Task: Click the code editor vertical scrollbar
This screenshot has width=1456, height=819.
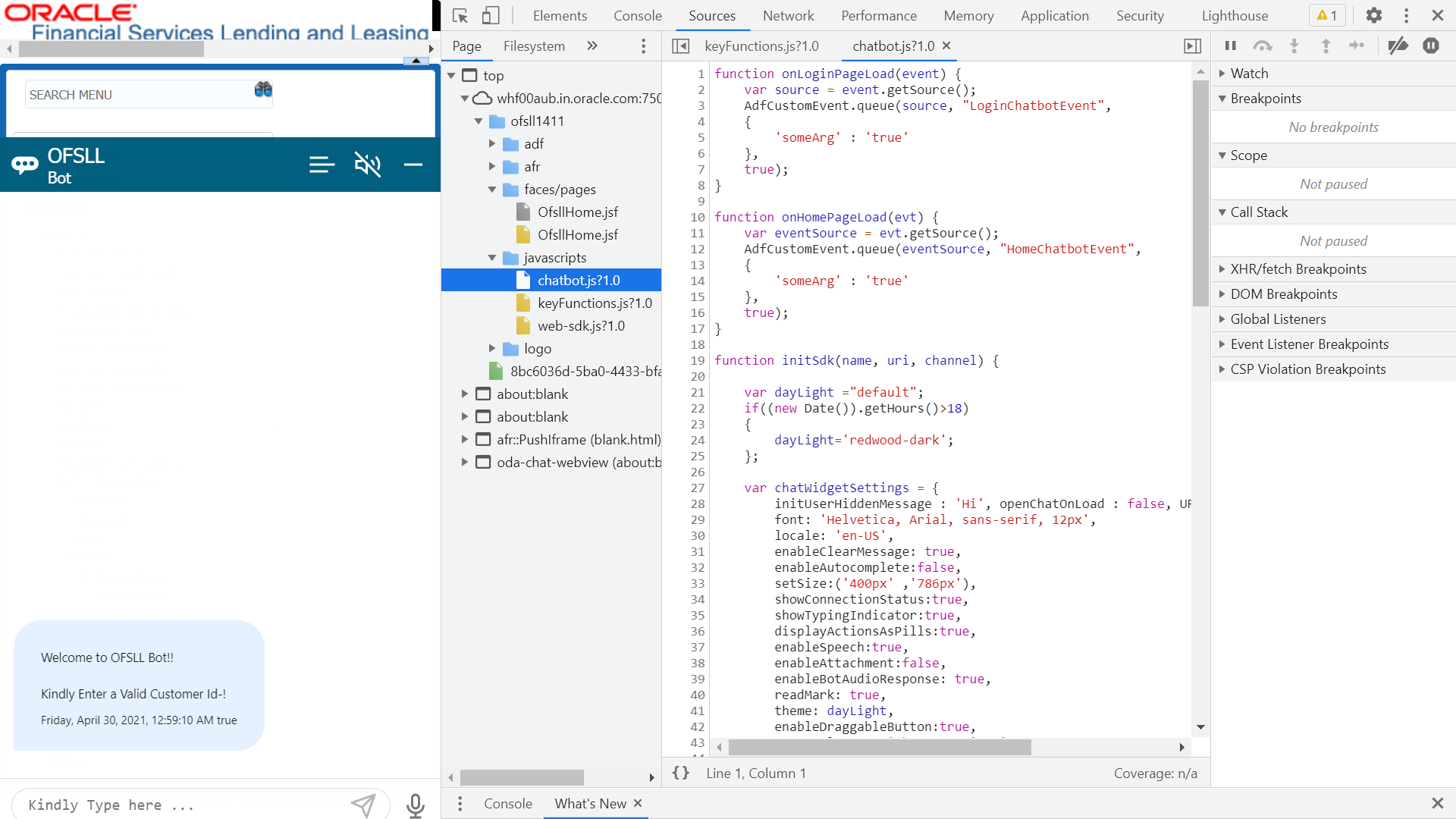Action: tap(1200, 193)
